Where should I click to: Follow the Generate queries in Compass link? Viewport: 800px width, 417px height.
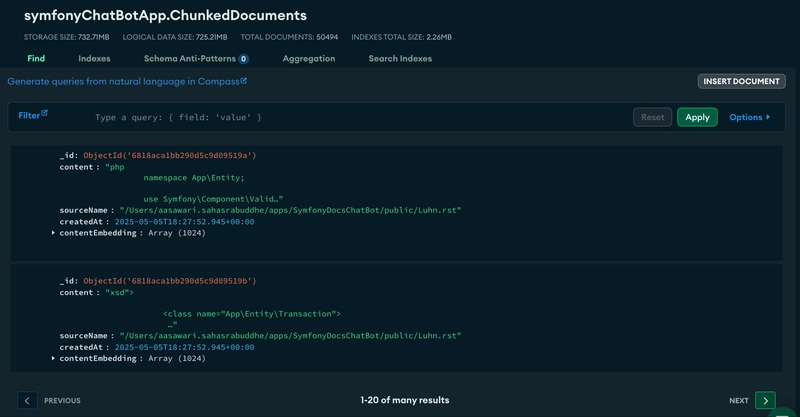[x=127, y=82]
